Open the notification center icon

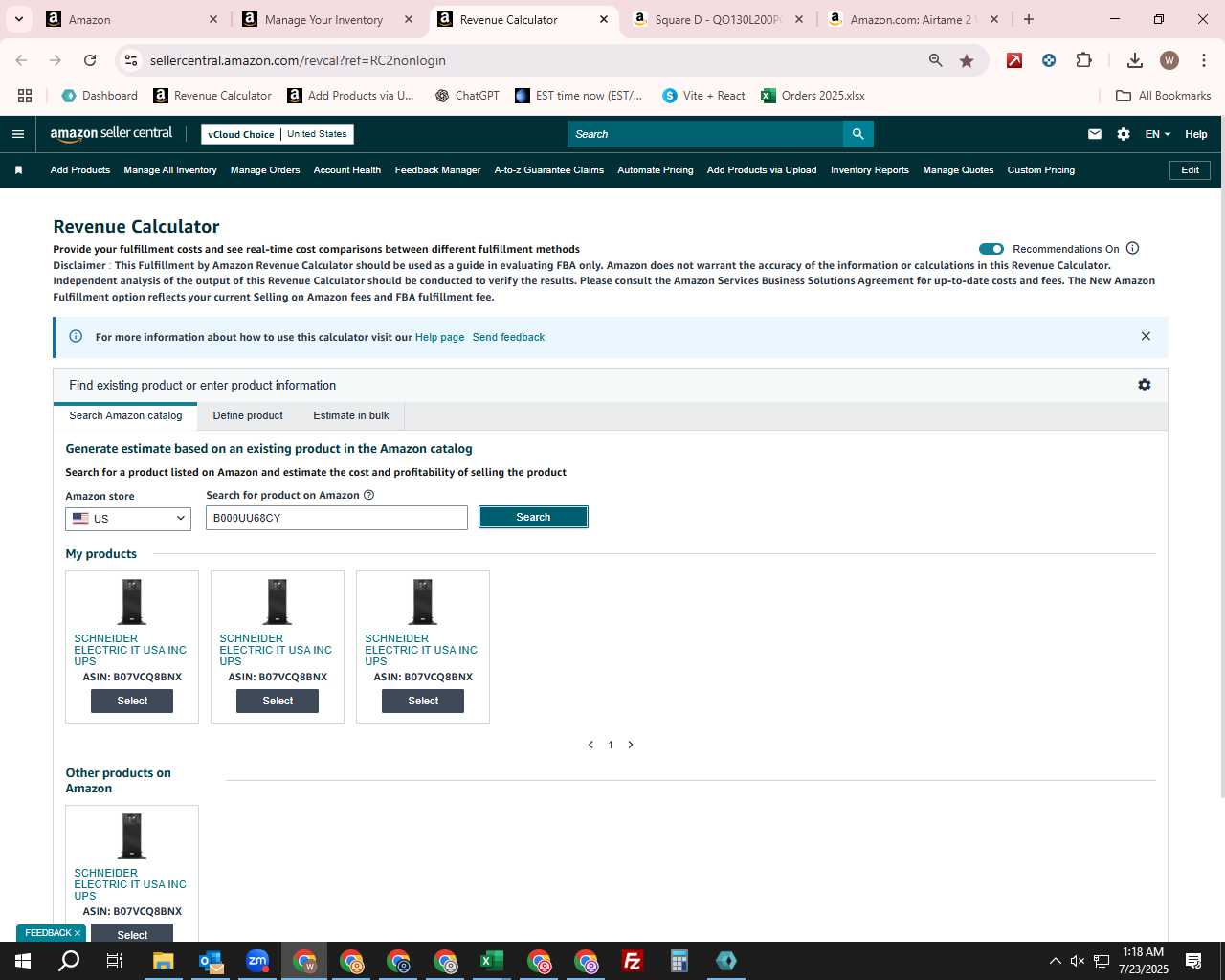[x=1193, y=961]
